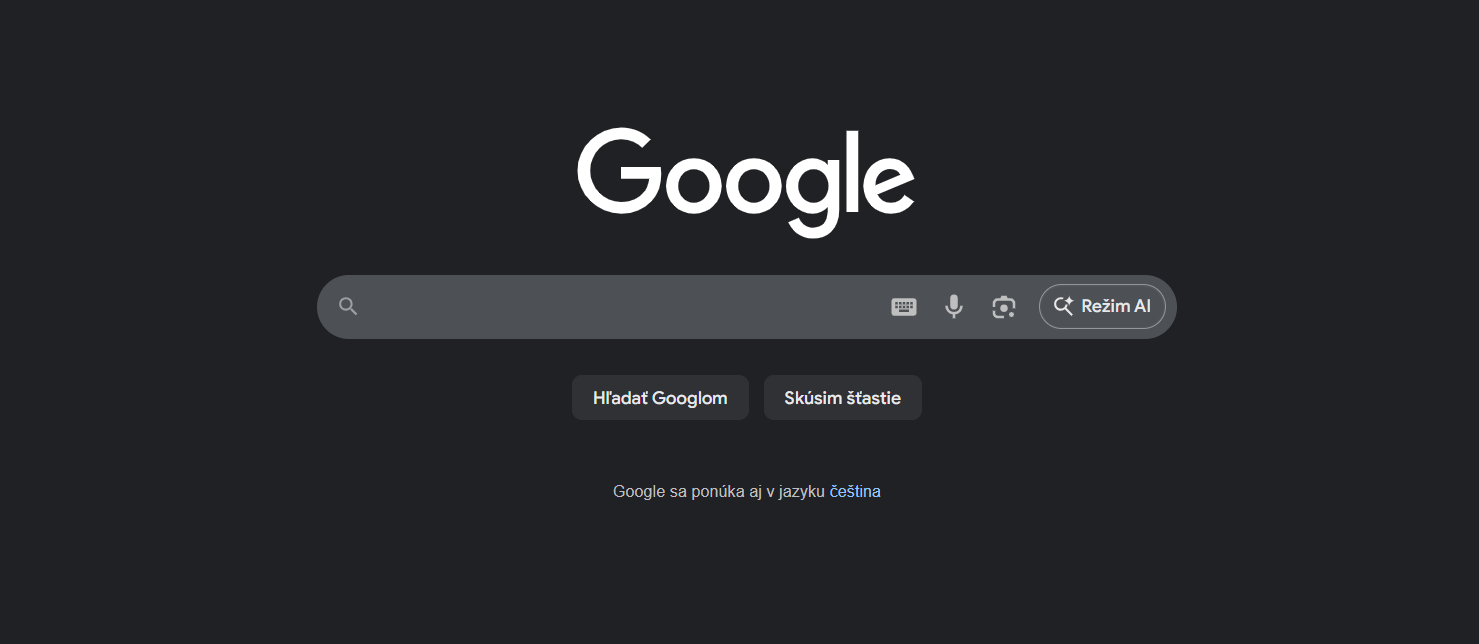Open Režim AI mode
This screenshot has width=1479, height=644.
[1102, 307]
